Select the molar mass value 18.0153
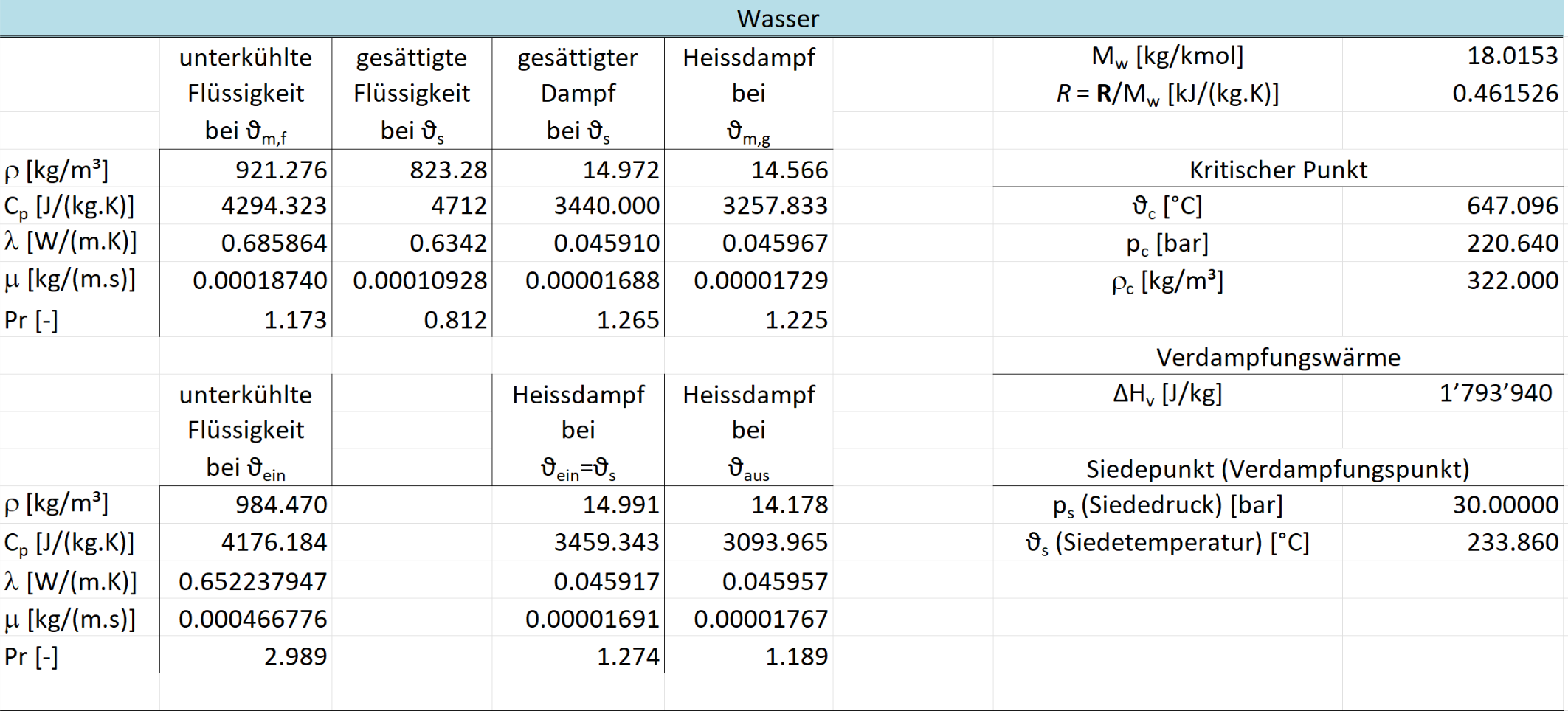The width and height of the screenshot is (1568, 711). tap(1512, 56)
